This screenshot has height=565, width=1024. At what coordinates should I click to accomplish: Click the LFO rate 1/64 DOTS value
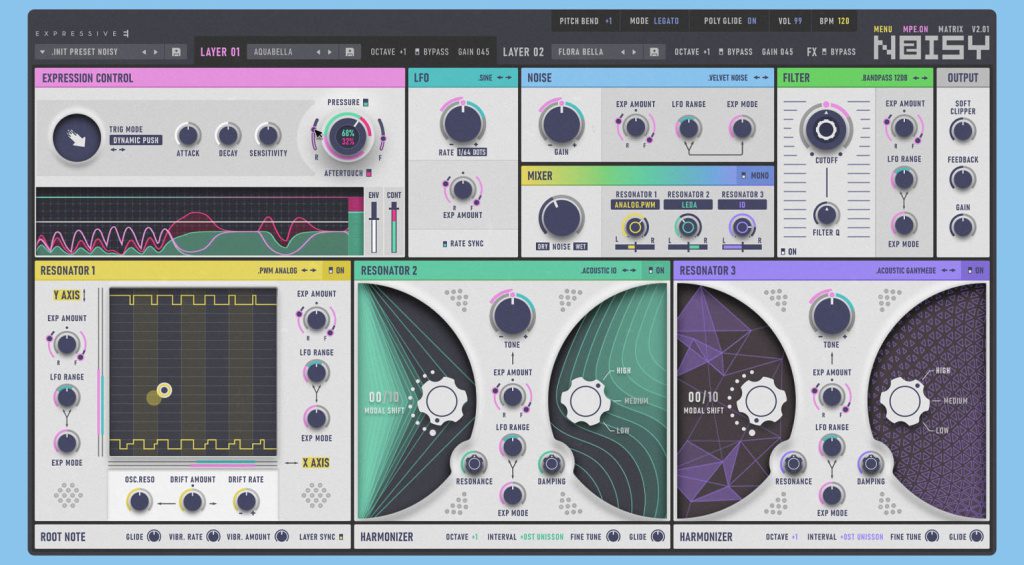pos(472,152)
